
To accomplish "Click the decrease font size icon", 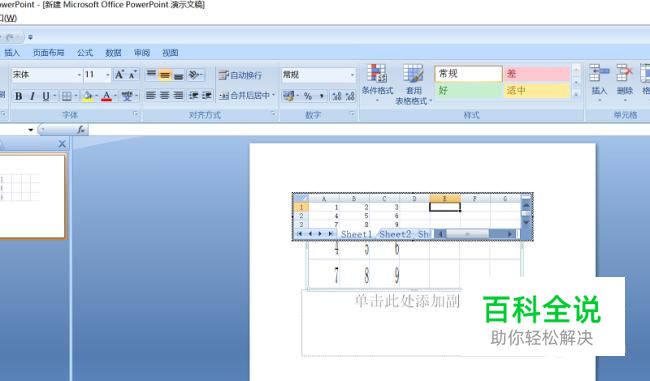I will 133,75.
